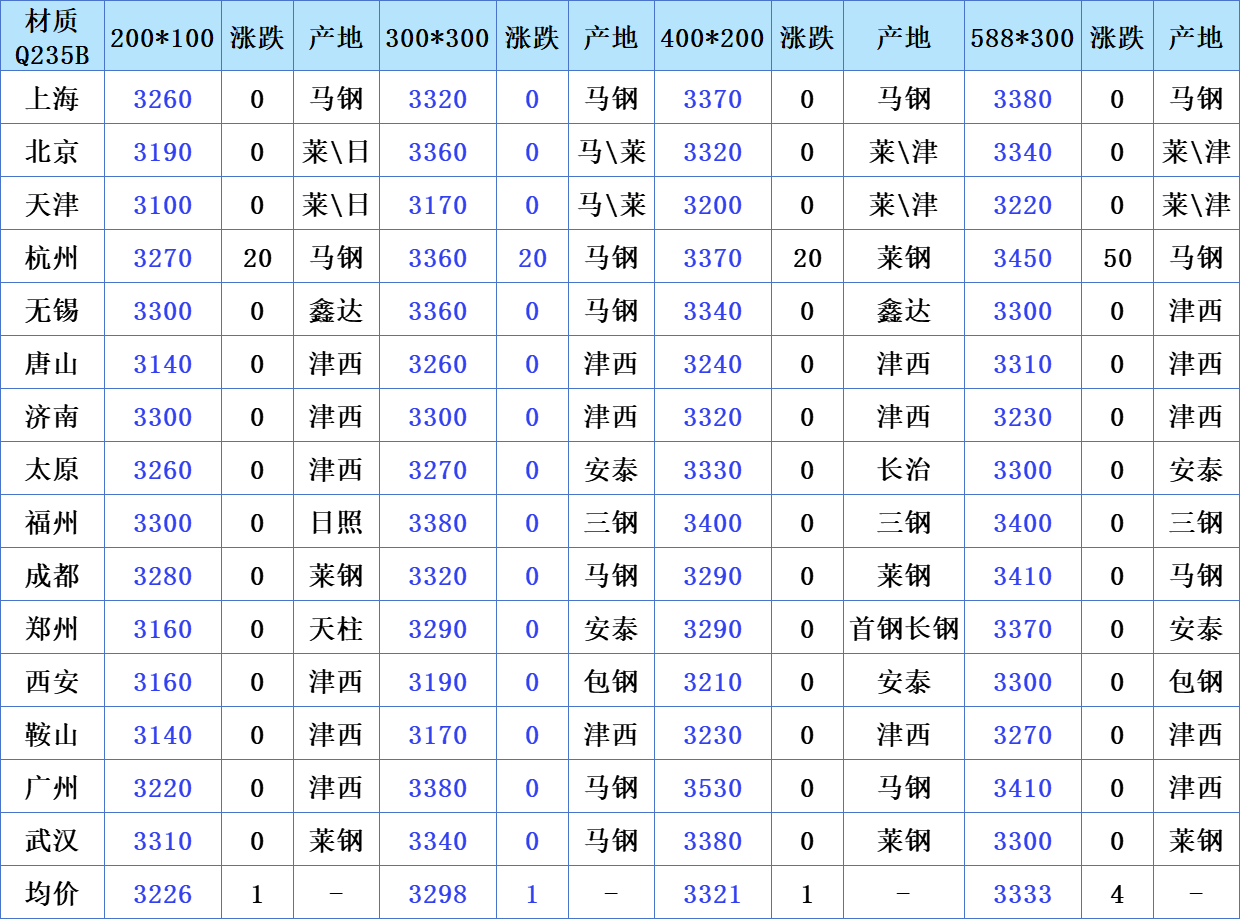Select the 588*300 column header
This screenshot has width=1240, height=919.
[x=1022, y=38]
